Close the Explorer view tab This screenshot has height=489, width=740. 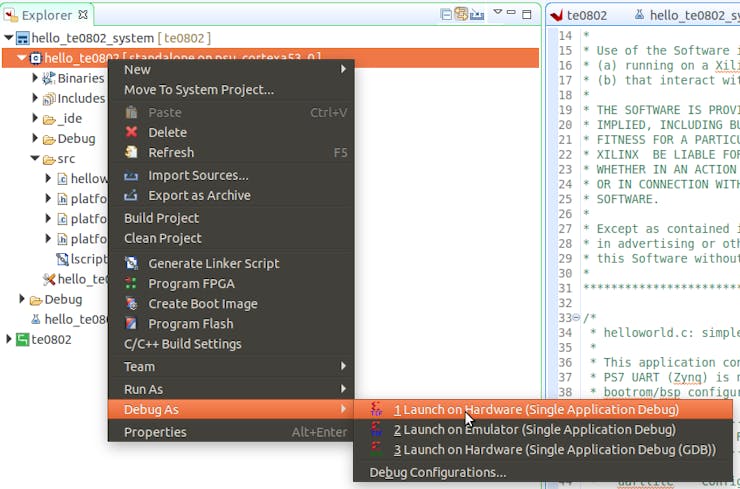[x=83, y=15]
